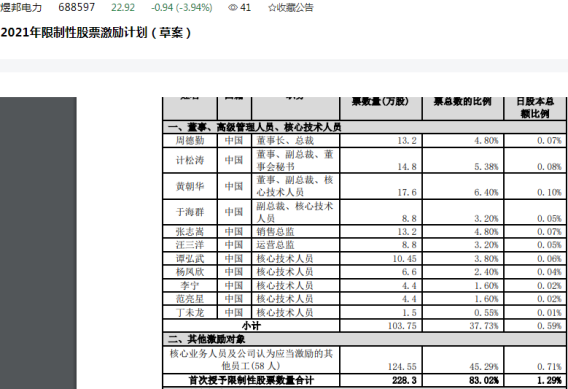Click the eye view count icon
Image resolution: width=568 pixels, height=389 pixels.
pyautogui.click(x=233, y=8)
